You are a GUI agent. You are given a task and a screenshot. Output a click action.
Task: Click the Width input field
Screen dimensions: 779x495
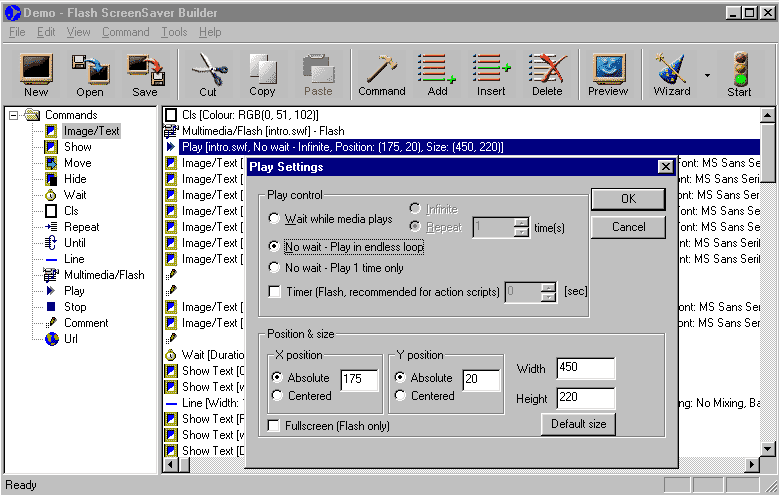pyautogui.click(x=585, y=369)
